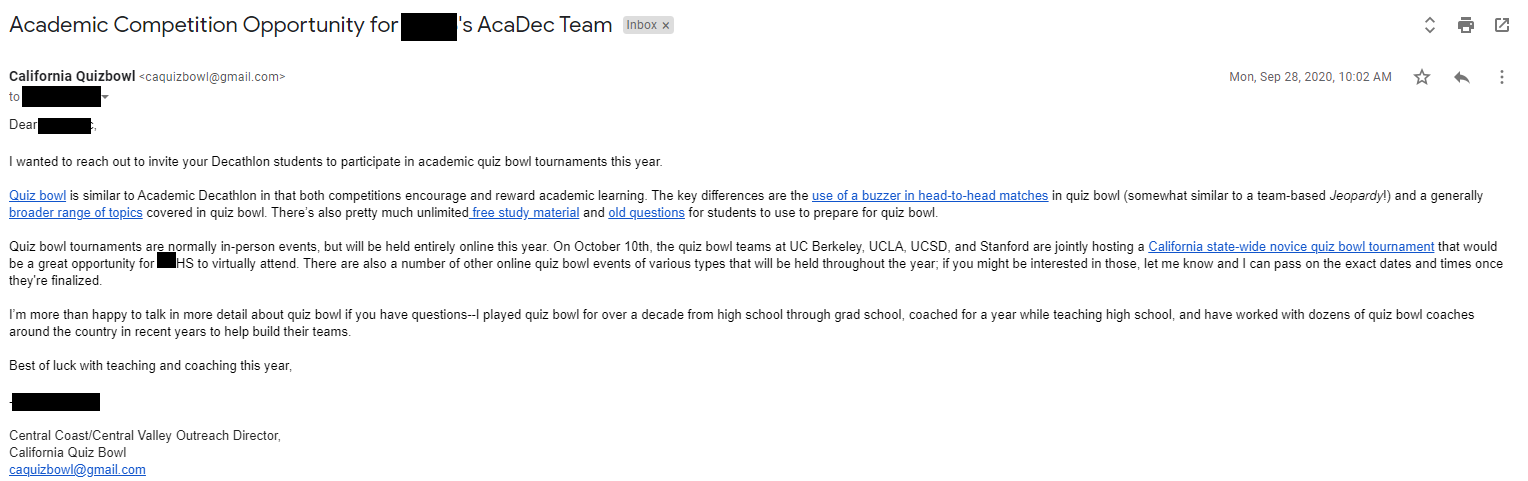1528x481 pixels.
Task: Expand recipient details arrow next to "to"
Action: click(x=105, y=97)
